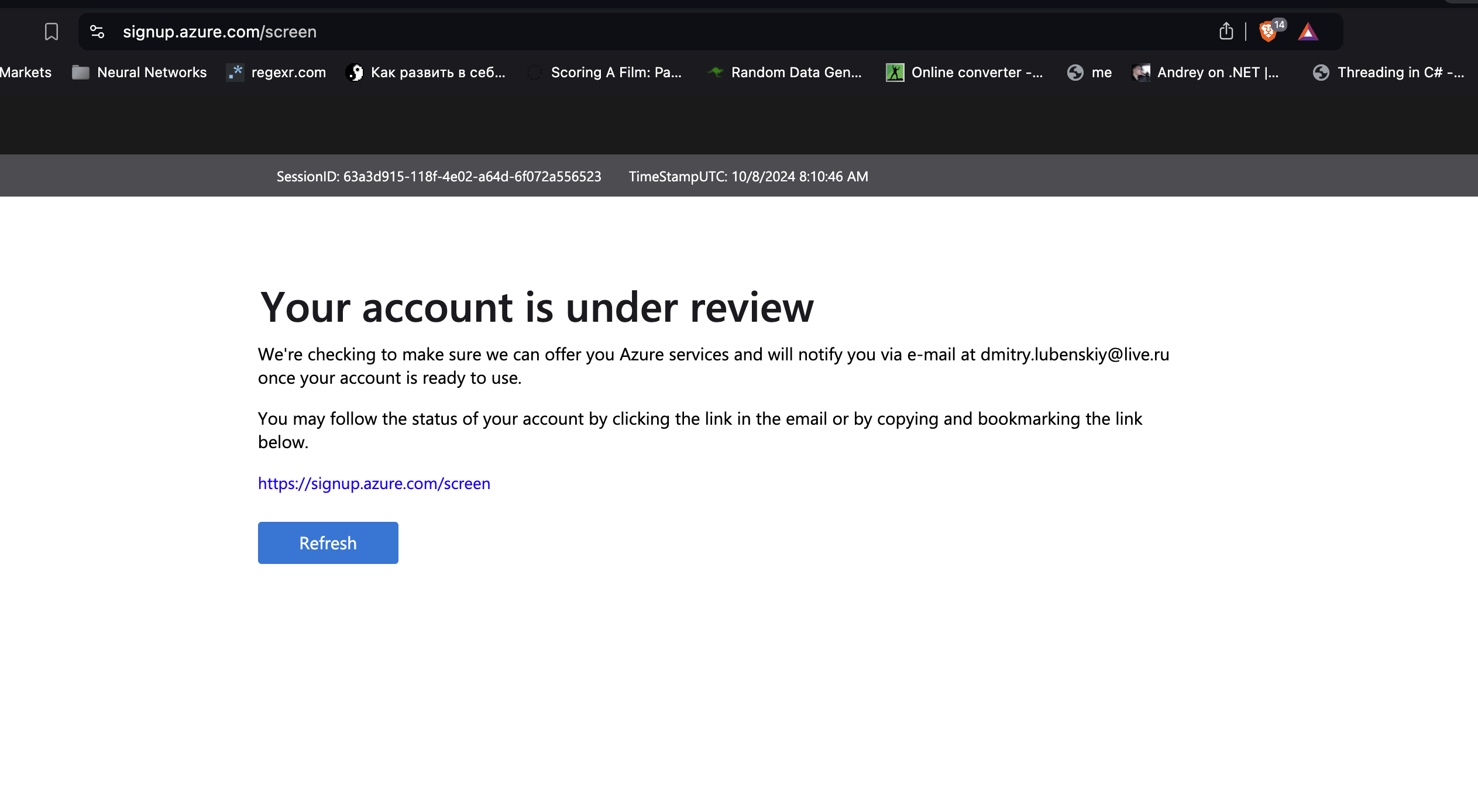Screen dimensions: 1478x812
Task: Click the Your account is under review heading
Action: [537, 307]
